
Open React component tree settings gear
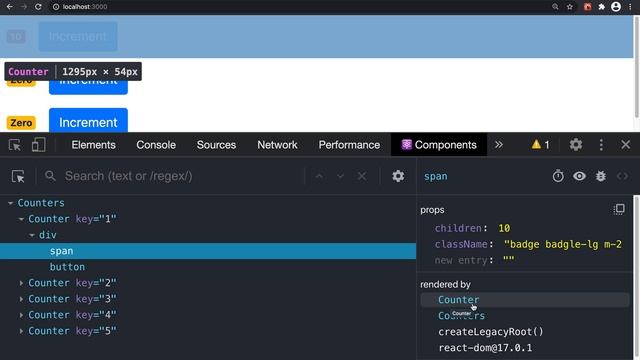pyautogui.click(x=398, y=176)
